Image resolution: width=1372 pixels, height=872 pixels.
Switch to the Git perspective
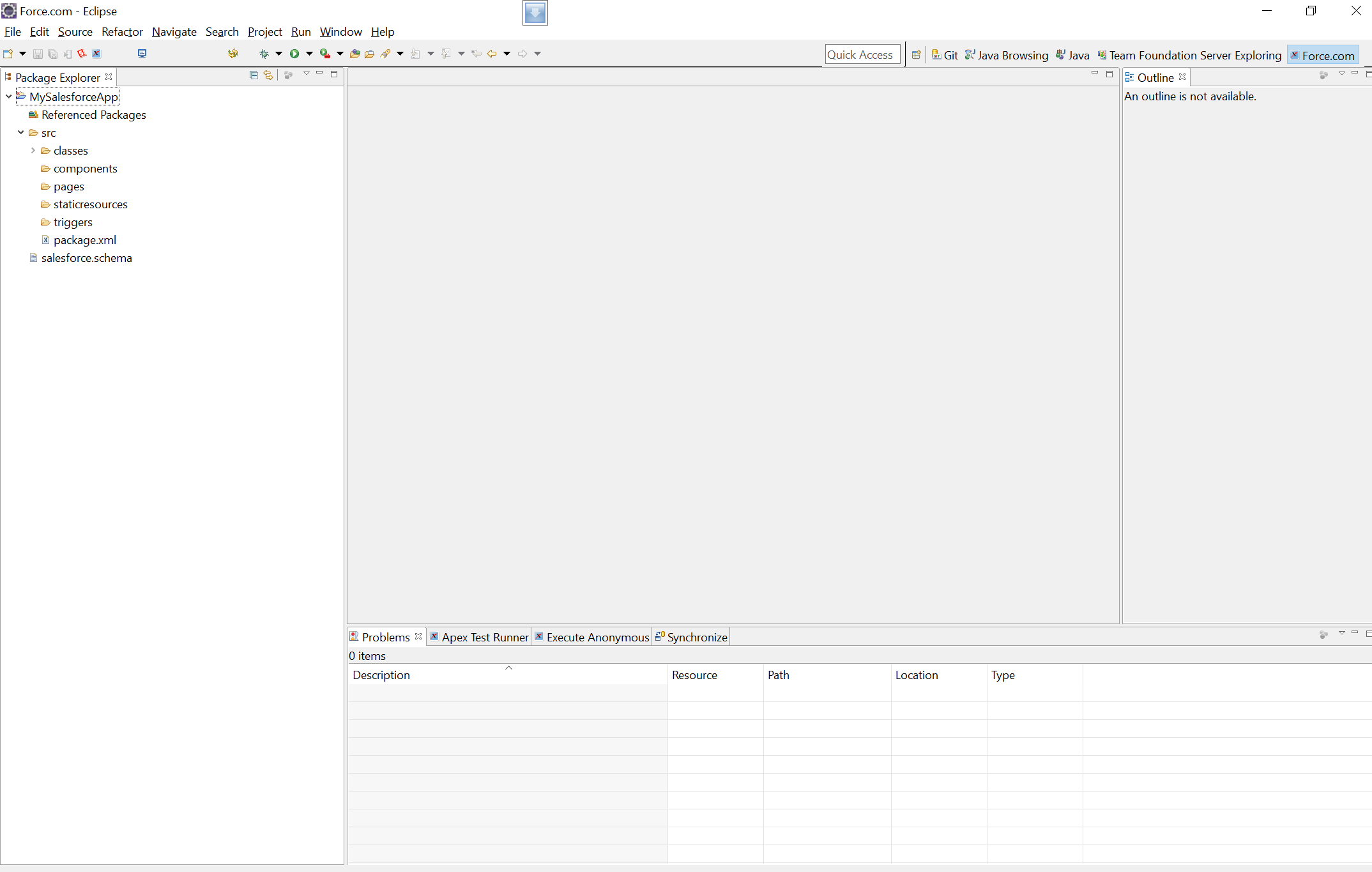coord(945,56)
